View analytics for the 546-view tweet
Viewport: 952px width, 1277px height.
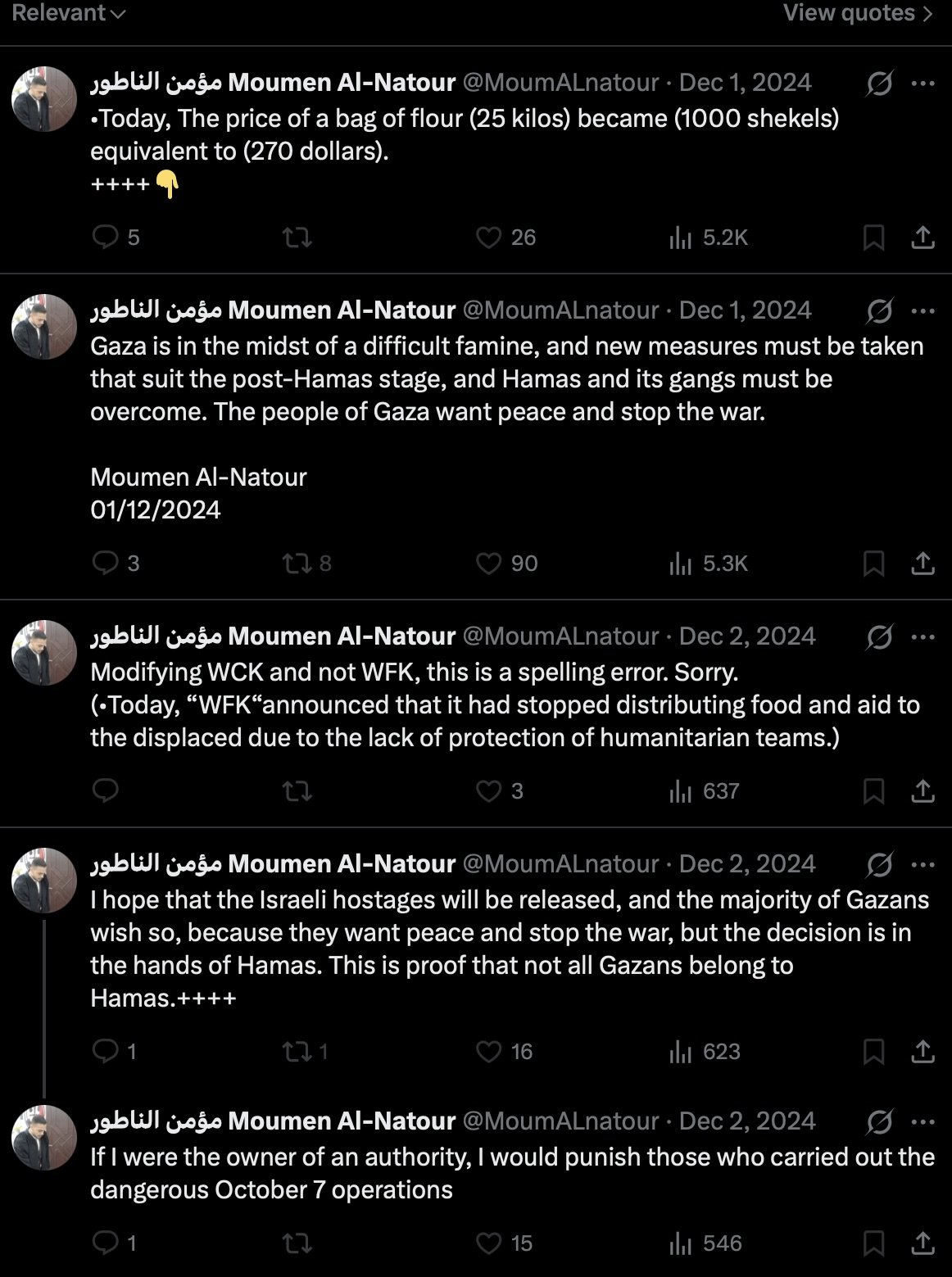click(705, 1243)
